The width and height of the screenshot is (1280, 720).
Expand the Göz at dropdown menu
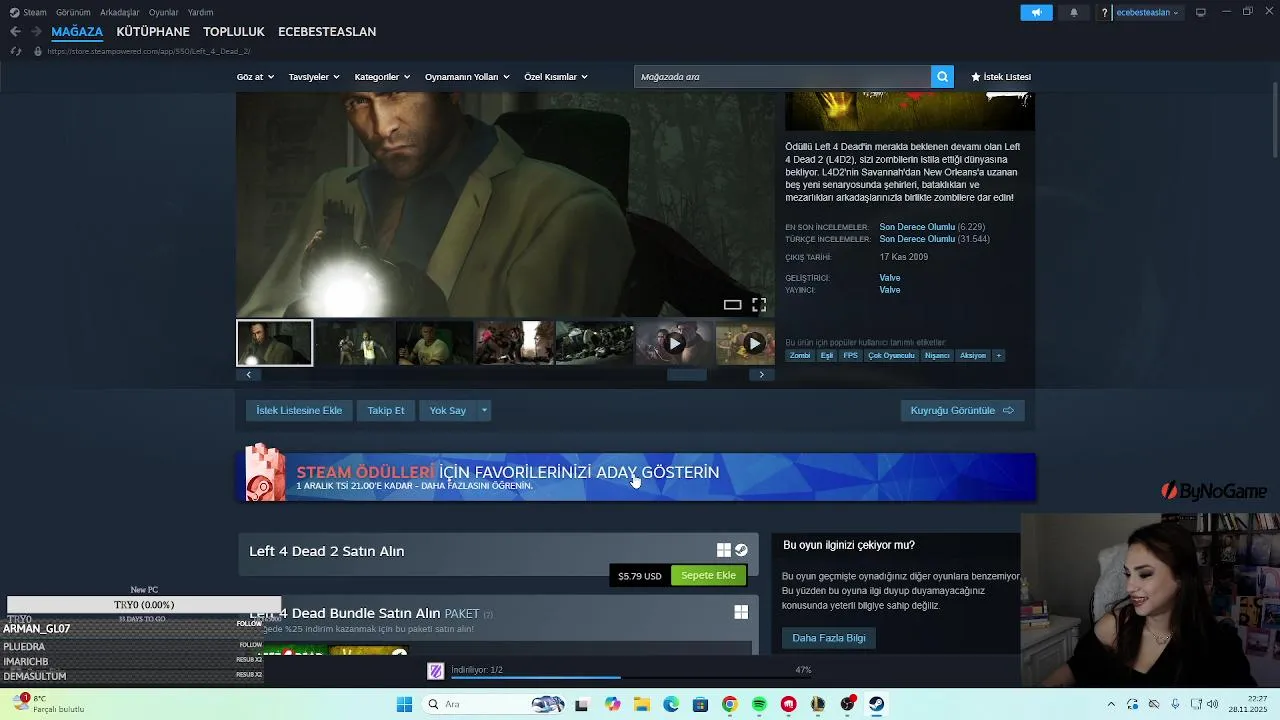click(255, 77)
